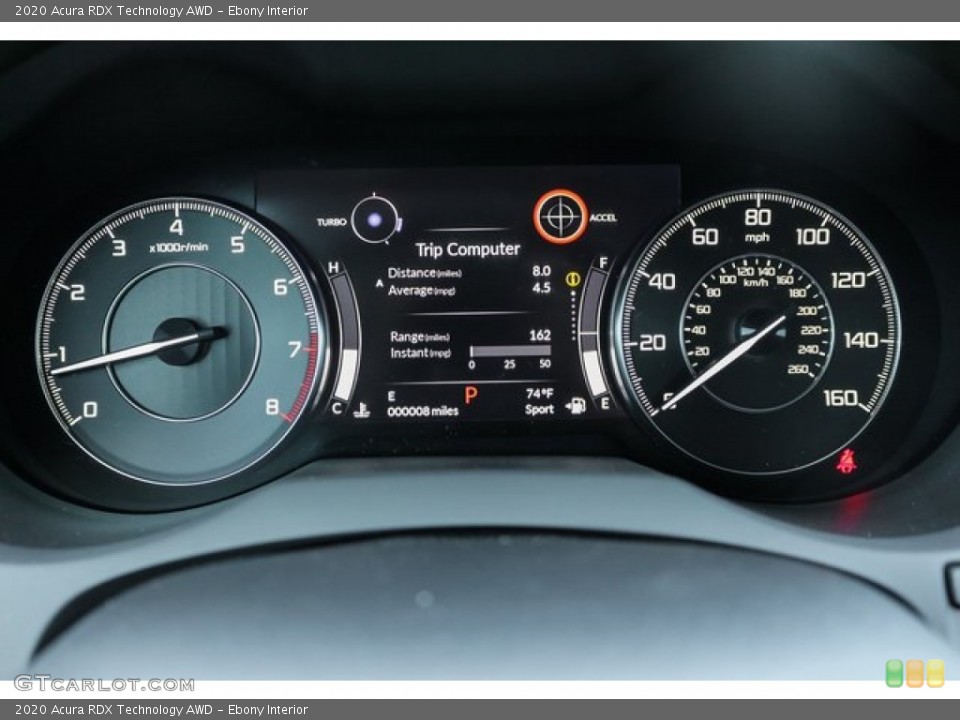Click the 'Average (mpg)' label
The height and width of the screenshot is (720, 960).
pyautogui.click(x=421, y=290)
